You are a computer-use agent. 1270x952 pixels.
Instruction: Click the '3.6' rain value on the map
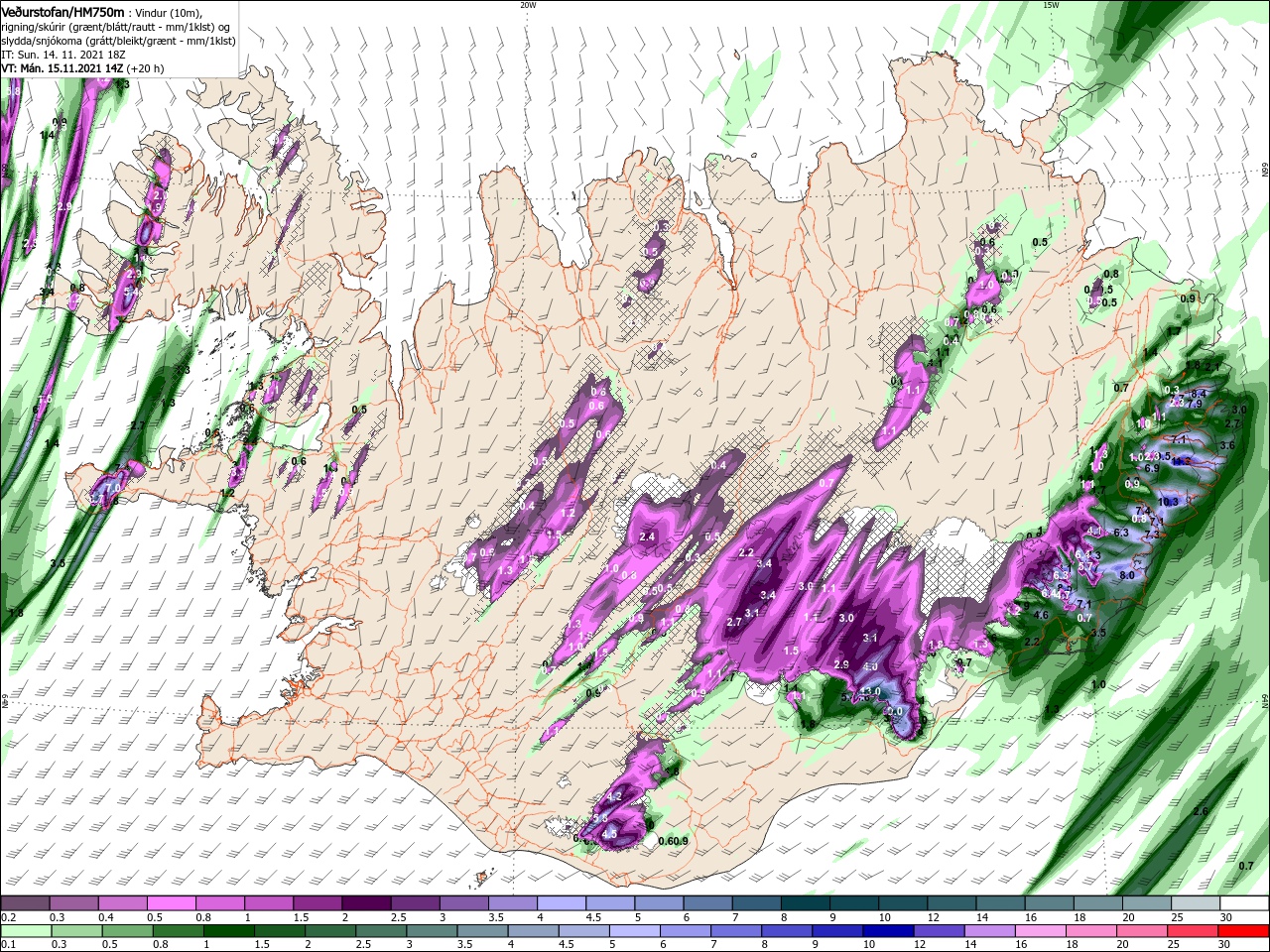[x=1227, y=445]
